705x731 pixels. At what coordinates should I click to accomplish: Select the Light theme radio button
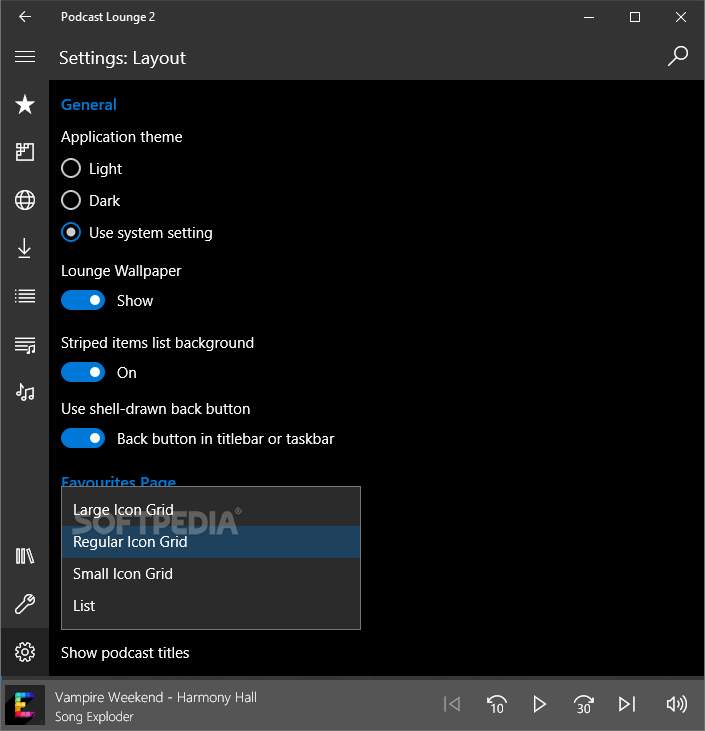71,168
